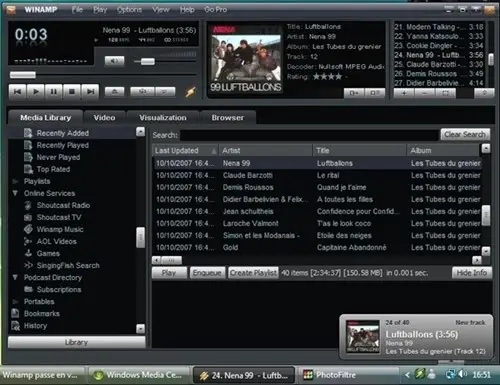Image resolution: width=500 pixels, height=385 pixels.
Task: Click the Winamp lightning bolt icon
Action: pos(190,92)
